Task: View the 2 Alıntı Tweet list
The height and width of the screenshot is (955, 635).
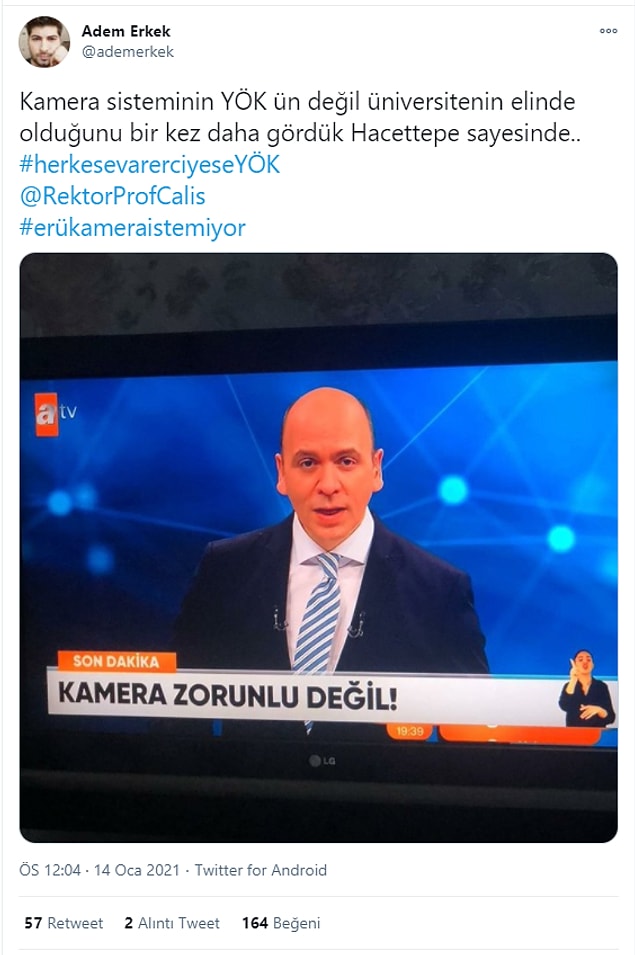Action: [172, 923]
